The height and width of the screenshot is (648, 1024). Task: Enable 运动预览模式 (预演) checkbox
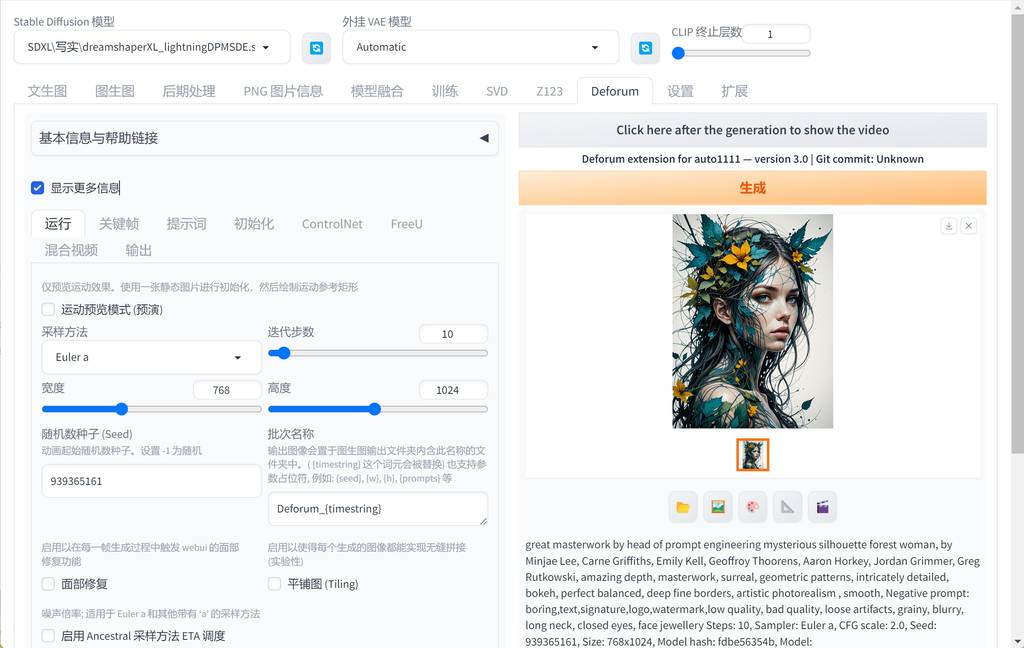coord(48,310)
